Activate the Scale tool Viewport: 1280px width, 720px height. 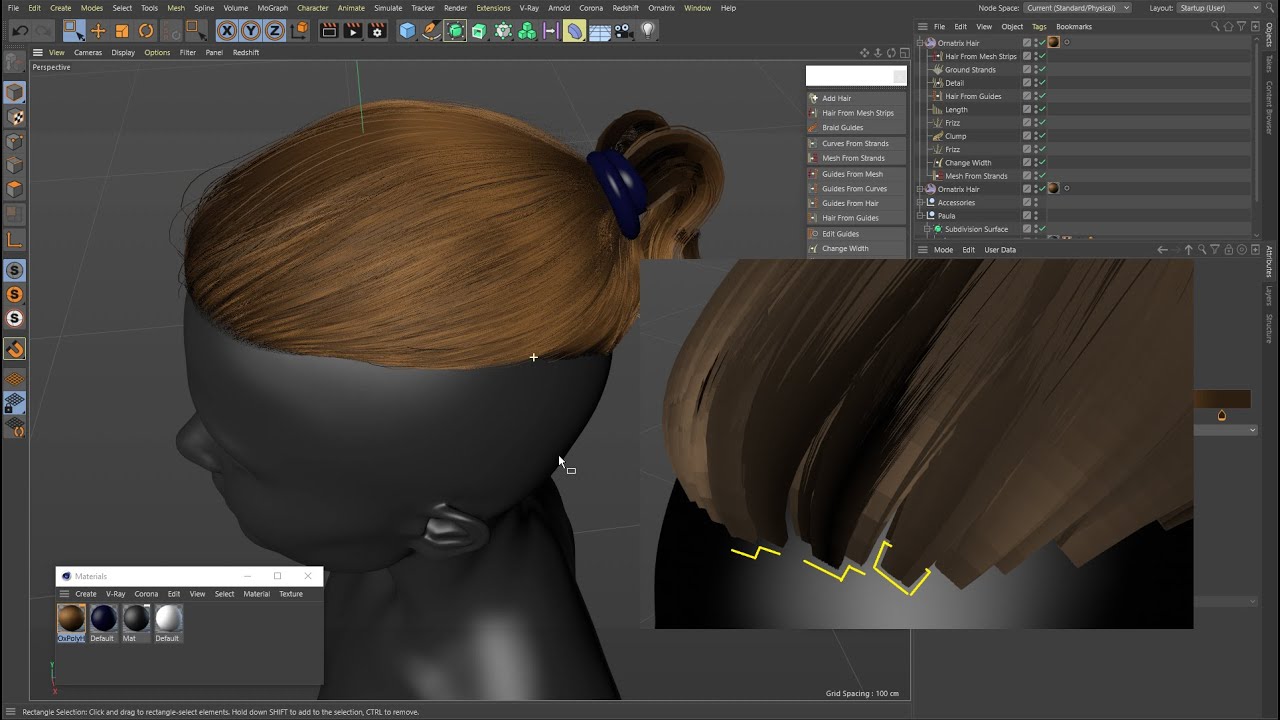pos(122,31)
